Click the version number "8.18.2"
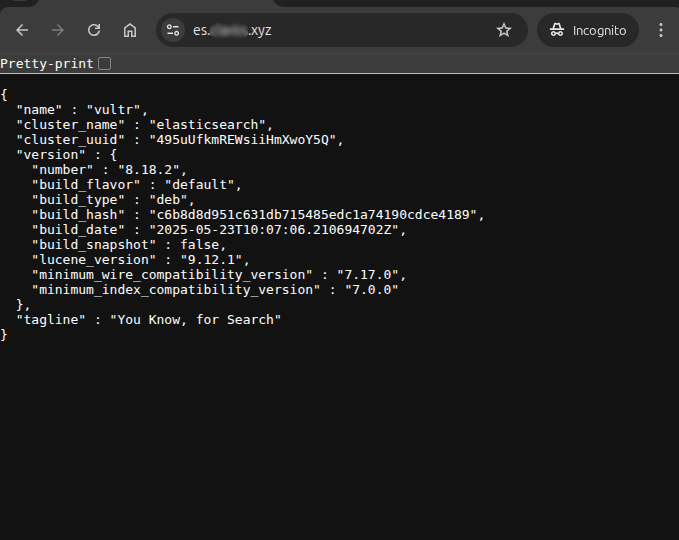 tap(149, 170)
